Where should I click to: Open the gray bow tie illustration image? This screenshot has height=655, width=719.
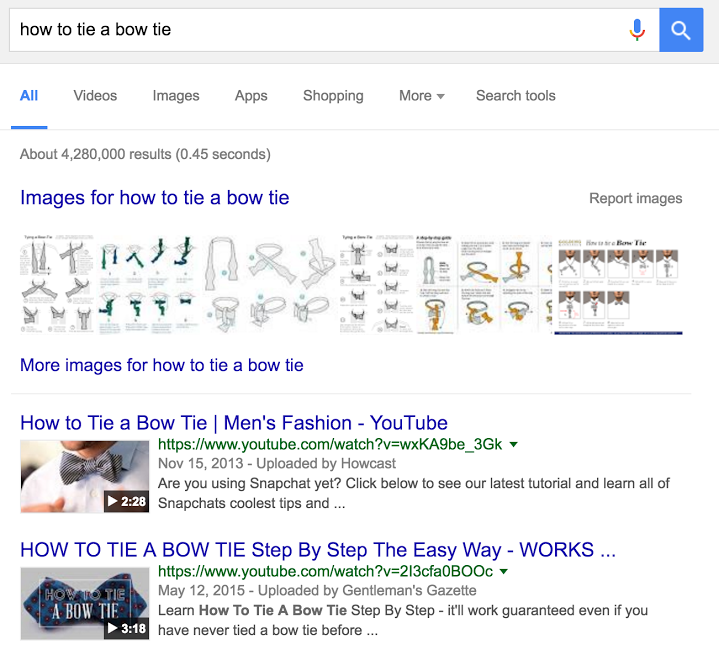(x=270, y=283)
